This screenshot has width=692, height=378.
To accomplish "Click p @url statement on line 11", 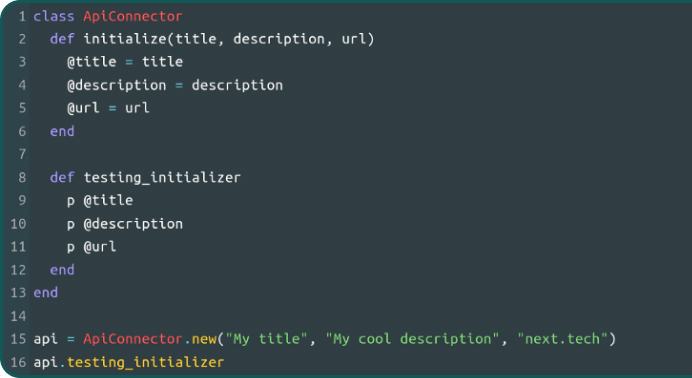I will (92, 247).
